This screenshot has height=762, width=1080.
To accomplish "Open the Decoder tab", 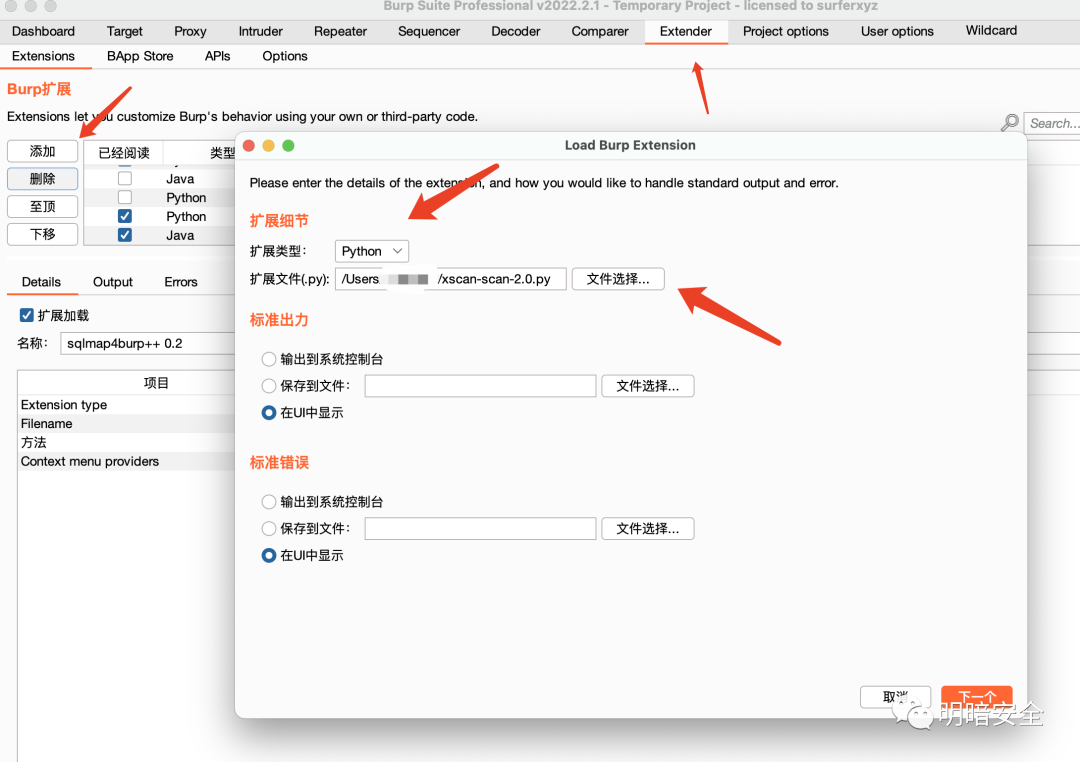I will 515,31.
